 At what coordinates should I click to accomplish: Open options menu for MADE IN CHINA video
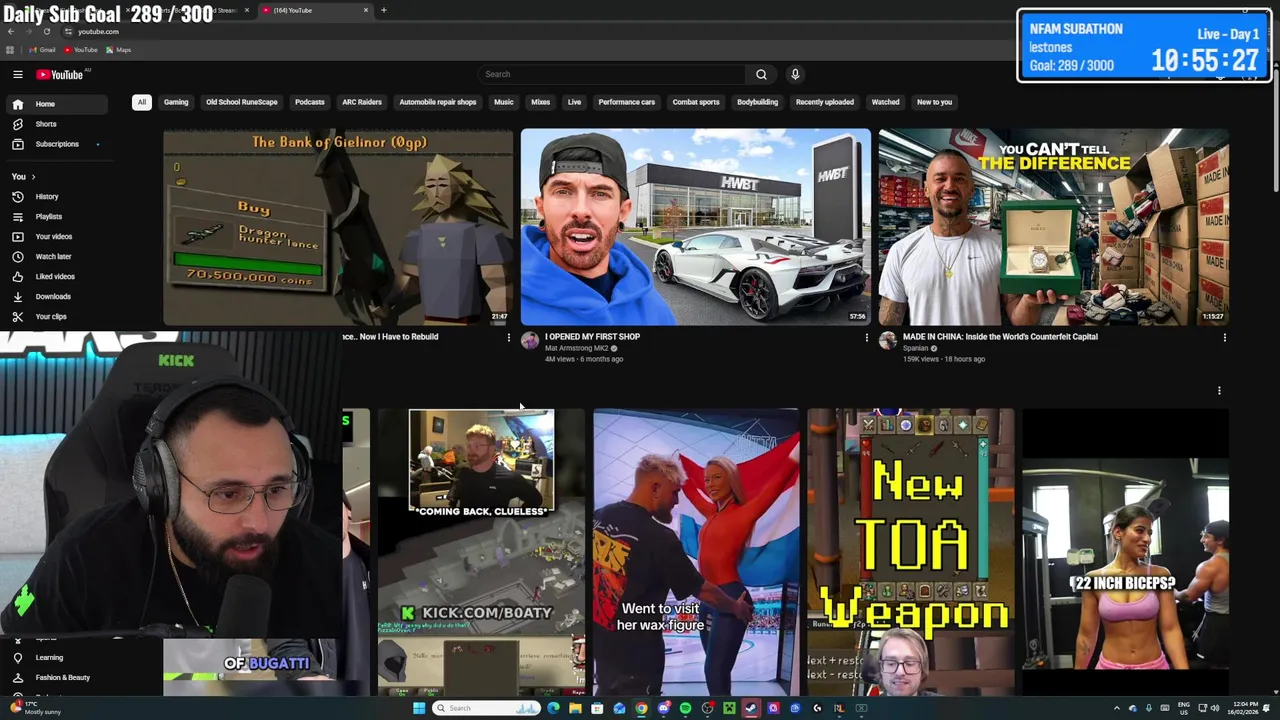point(1225,338)
